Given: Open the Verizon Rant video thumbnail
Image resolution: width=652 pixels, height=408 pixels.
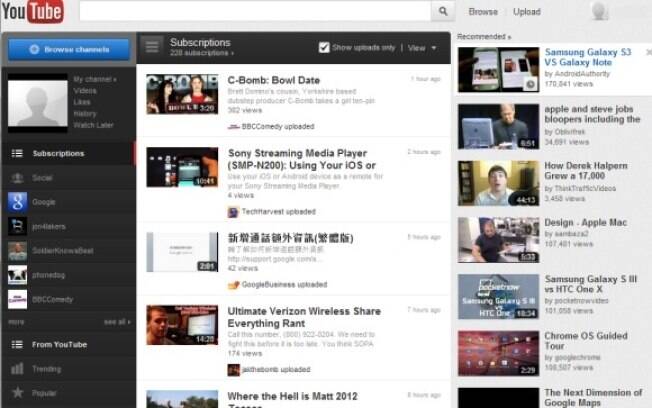Looking at the screenshot, I should [x=182, y=325].
